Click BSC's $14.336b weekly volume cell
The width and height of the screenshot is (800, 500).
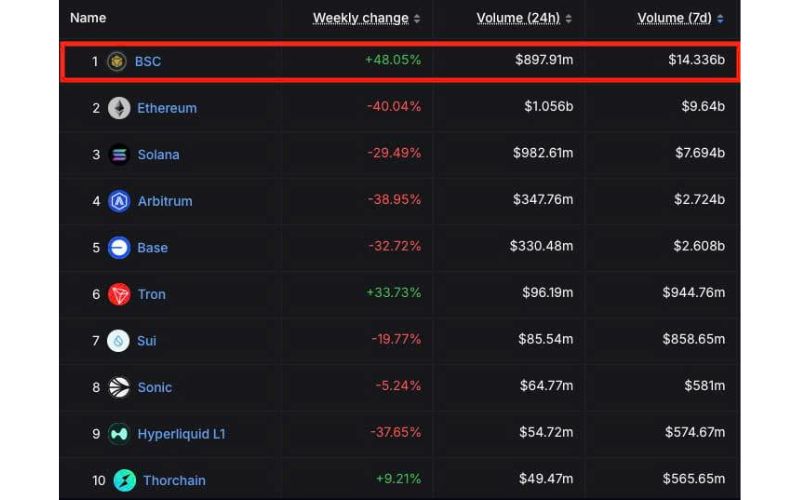tap(696, 61)
